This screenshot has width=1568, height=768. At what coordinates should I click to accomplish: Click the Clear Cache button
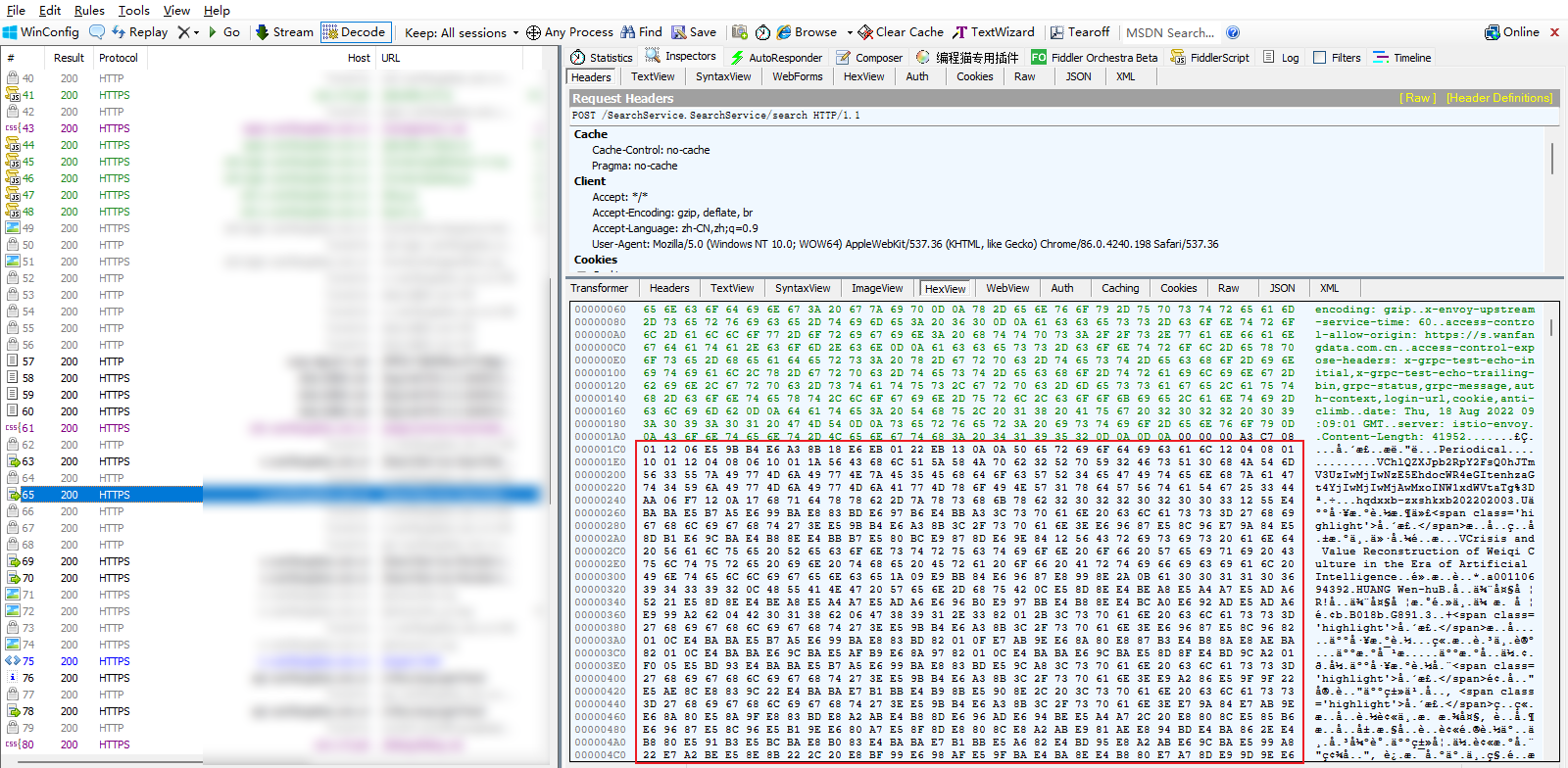point(901,32)
